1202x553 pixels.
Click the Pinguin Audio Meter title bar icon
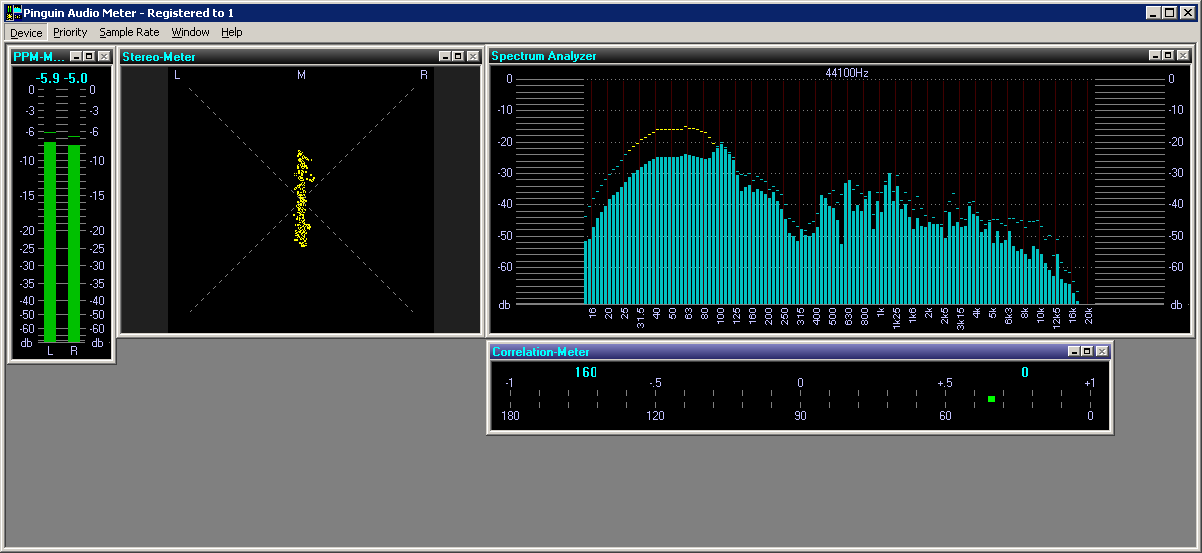pyautogui.click(x=14, y=12)
